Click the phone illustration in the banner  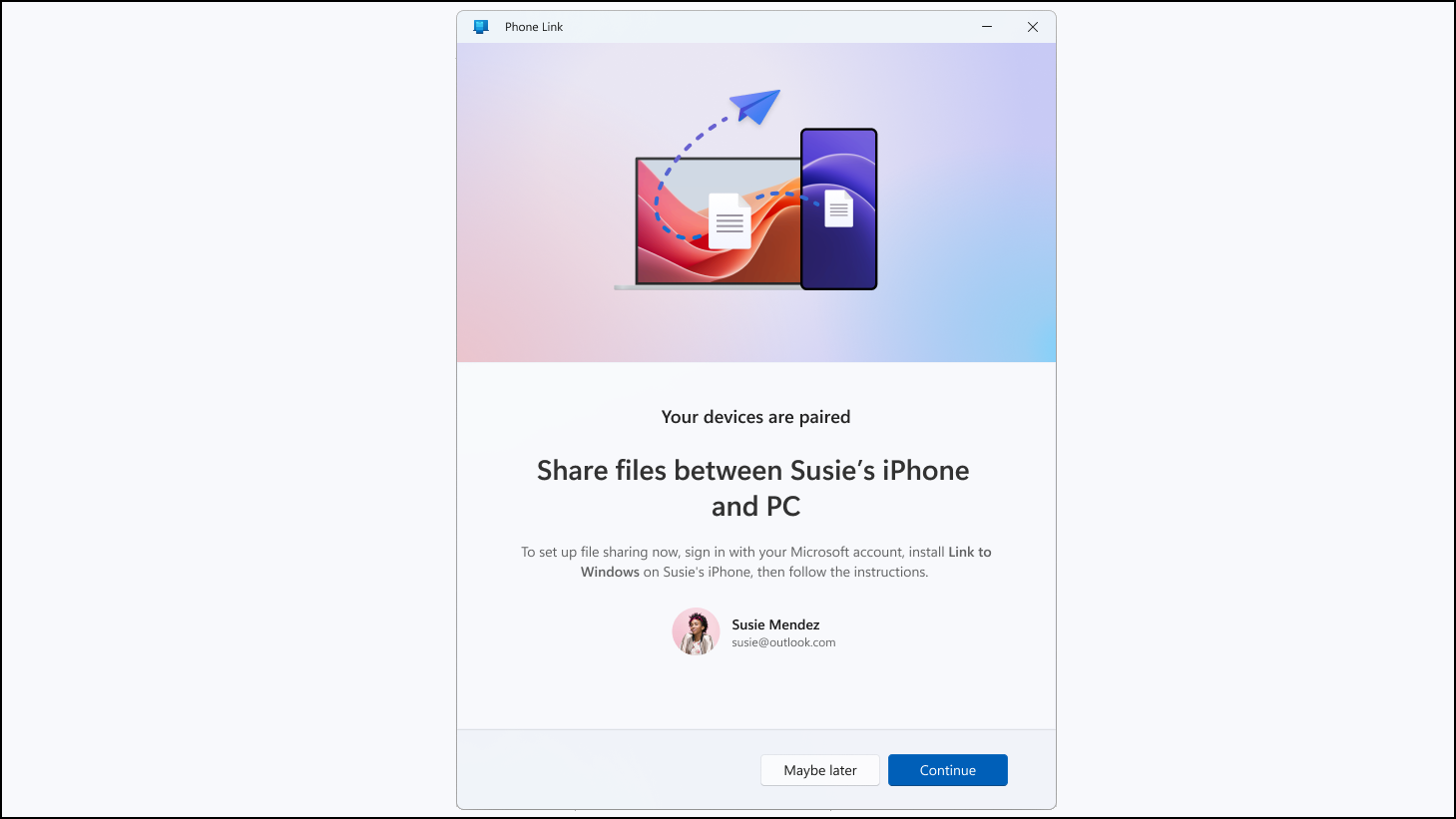(839, 208)
